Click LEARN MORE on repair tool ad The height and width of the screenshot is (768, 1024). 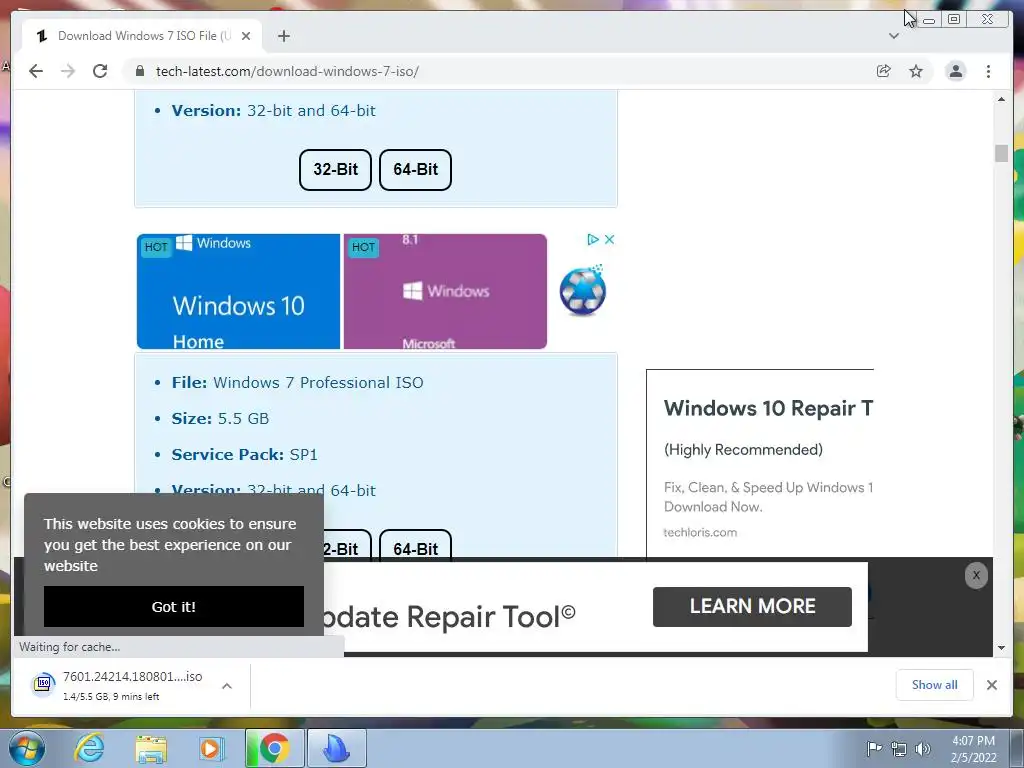pyautogui.click(x=752, y=607)
